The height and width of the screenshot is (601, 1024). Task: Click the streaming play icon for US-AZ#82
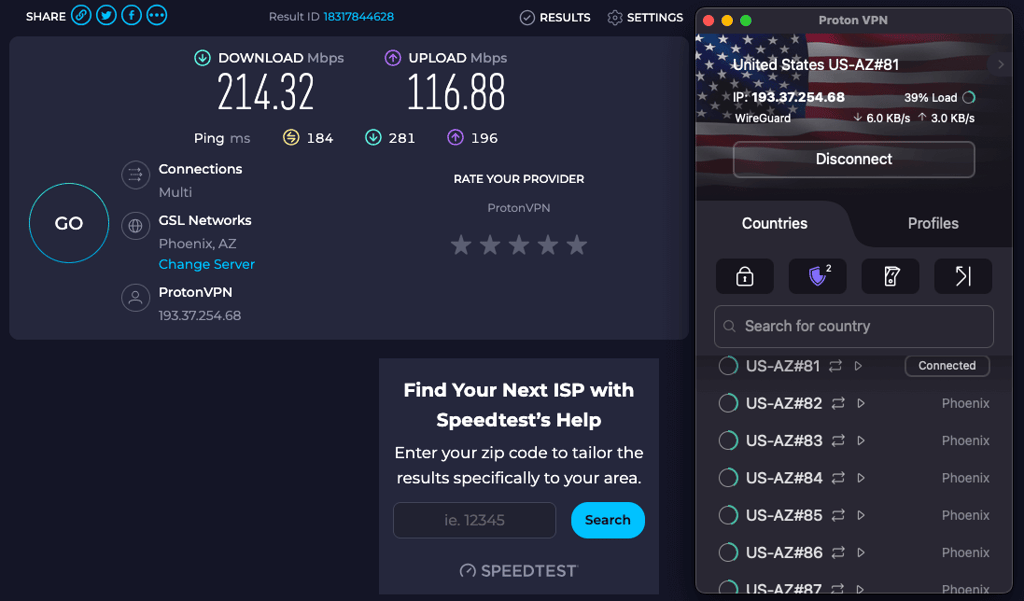[861, 404]
